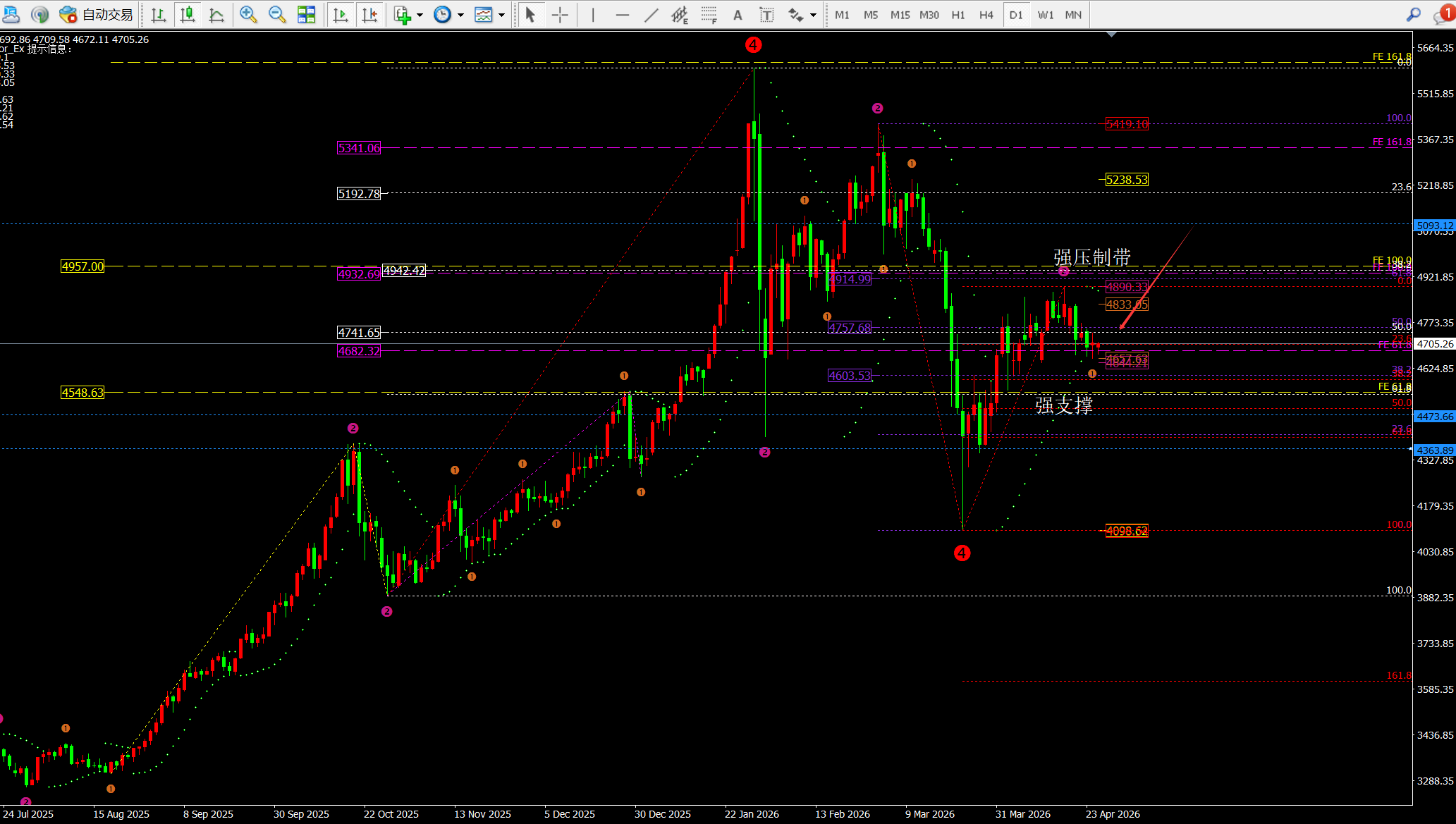Switch chart to line chart mode
The height and width of the screenshot is (824, 1456).
coord(216,15)
